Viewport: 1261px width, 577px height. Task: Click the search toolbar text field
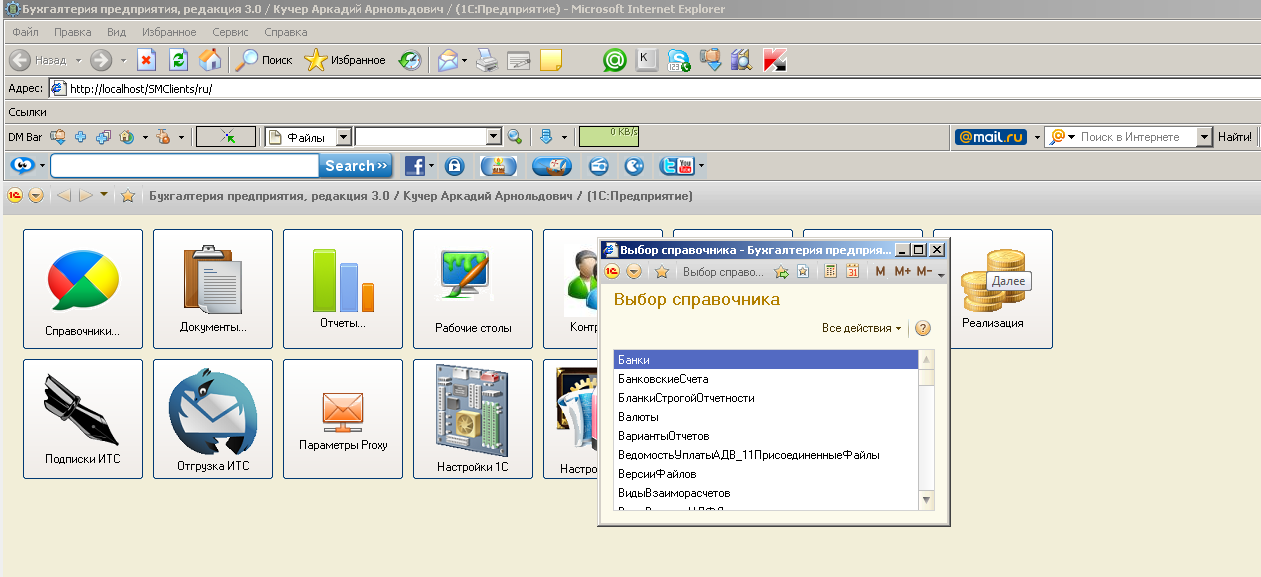point(184,166)
